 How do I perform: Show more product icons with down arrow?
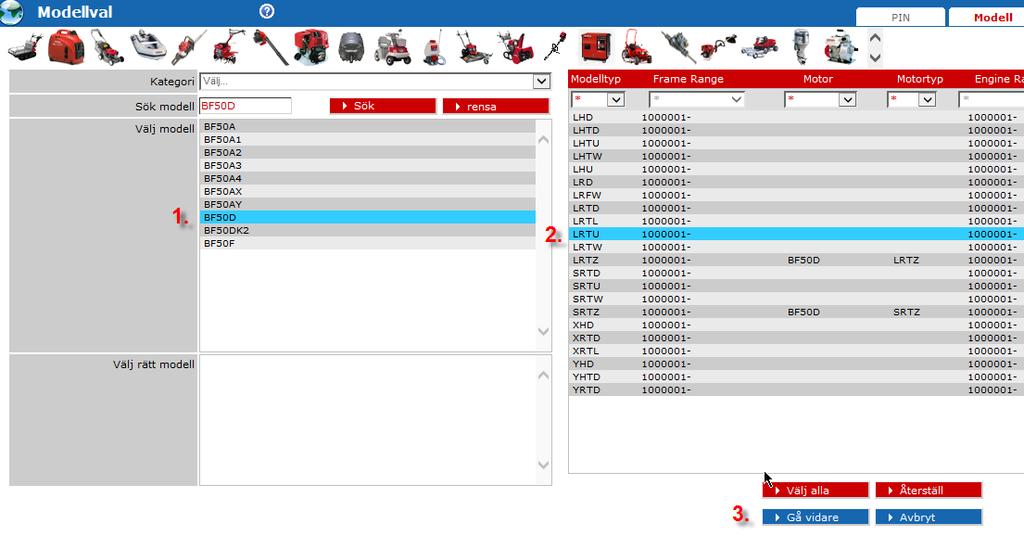tap(876, 57)
